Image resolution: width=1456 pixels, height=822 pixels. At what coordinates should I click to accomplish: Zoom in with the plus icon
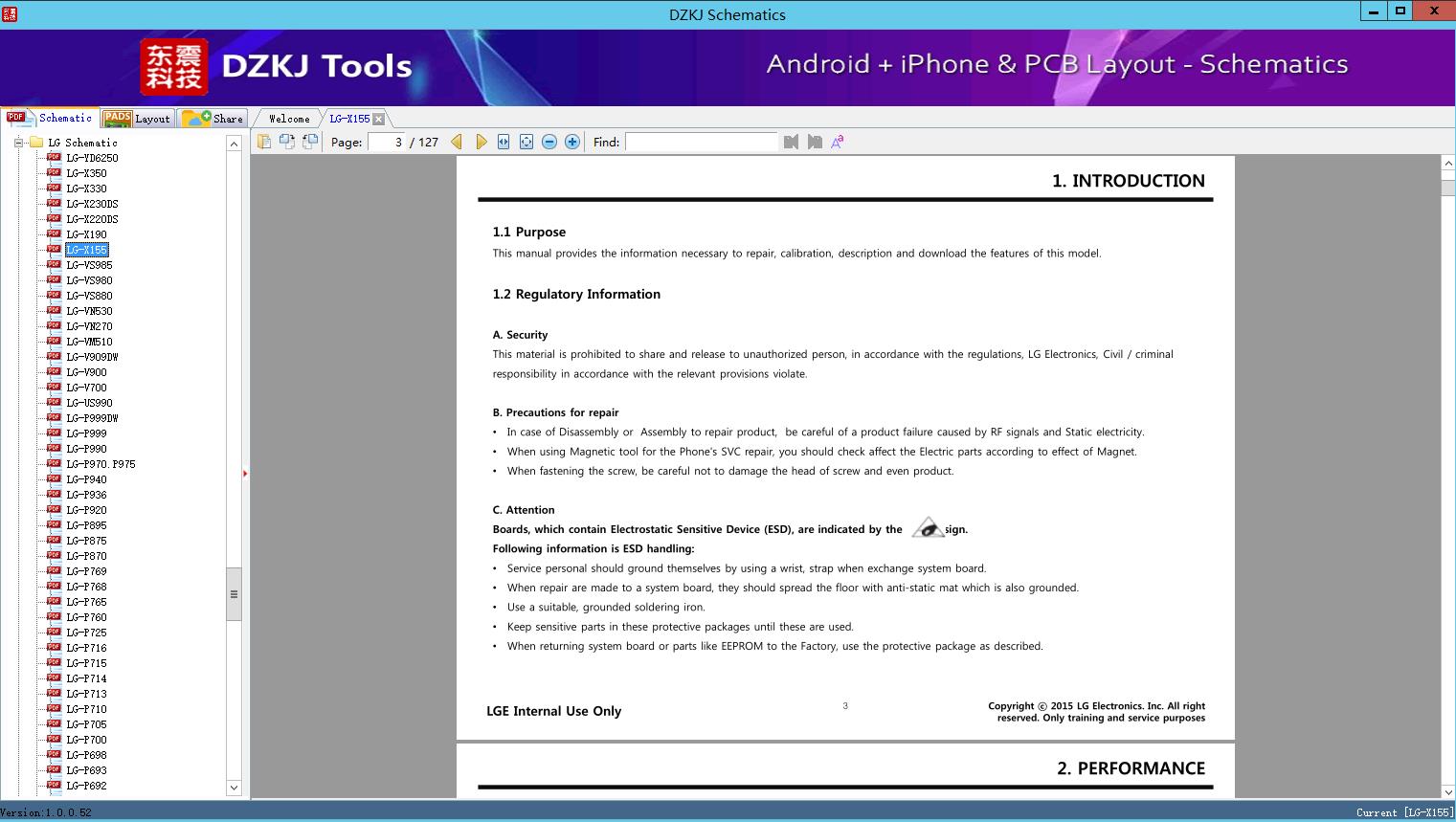[x=572, y=142]
